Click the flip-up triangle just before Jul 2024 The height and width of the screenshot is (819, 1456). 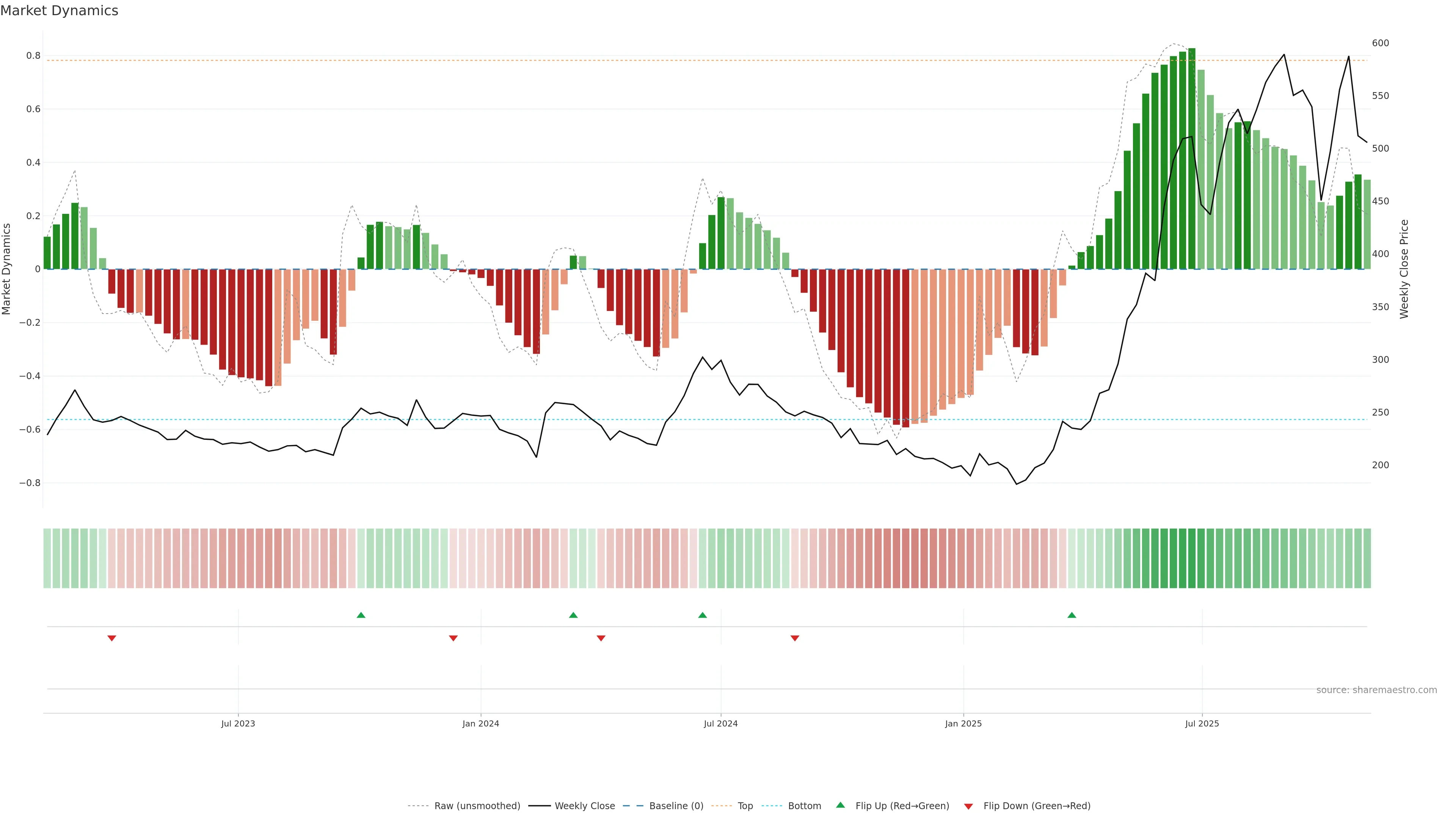(703, 615)
